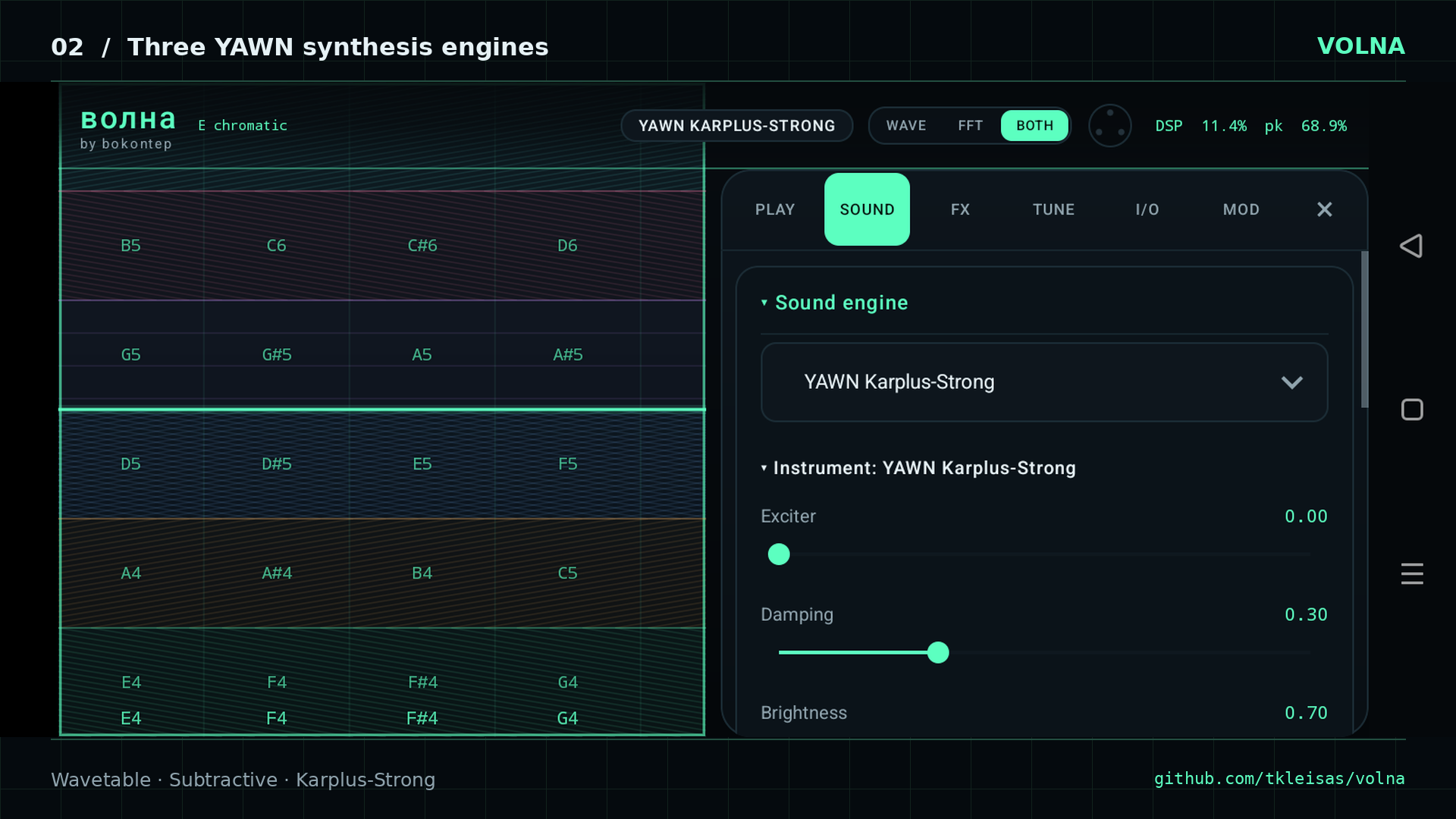Play the F5 note pad
The width and height of the screenshot is (1456, 819).
tap(568, 464)
